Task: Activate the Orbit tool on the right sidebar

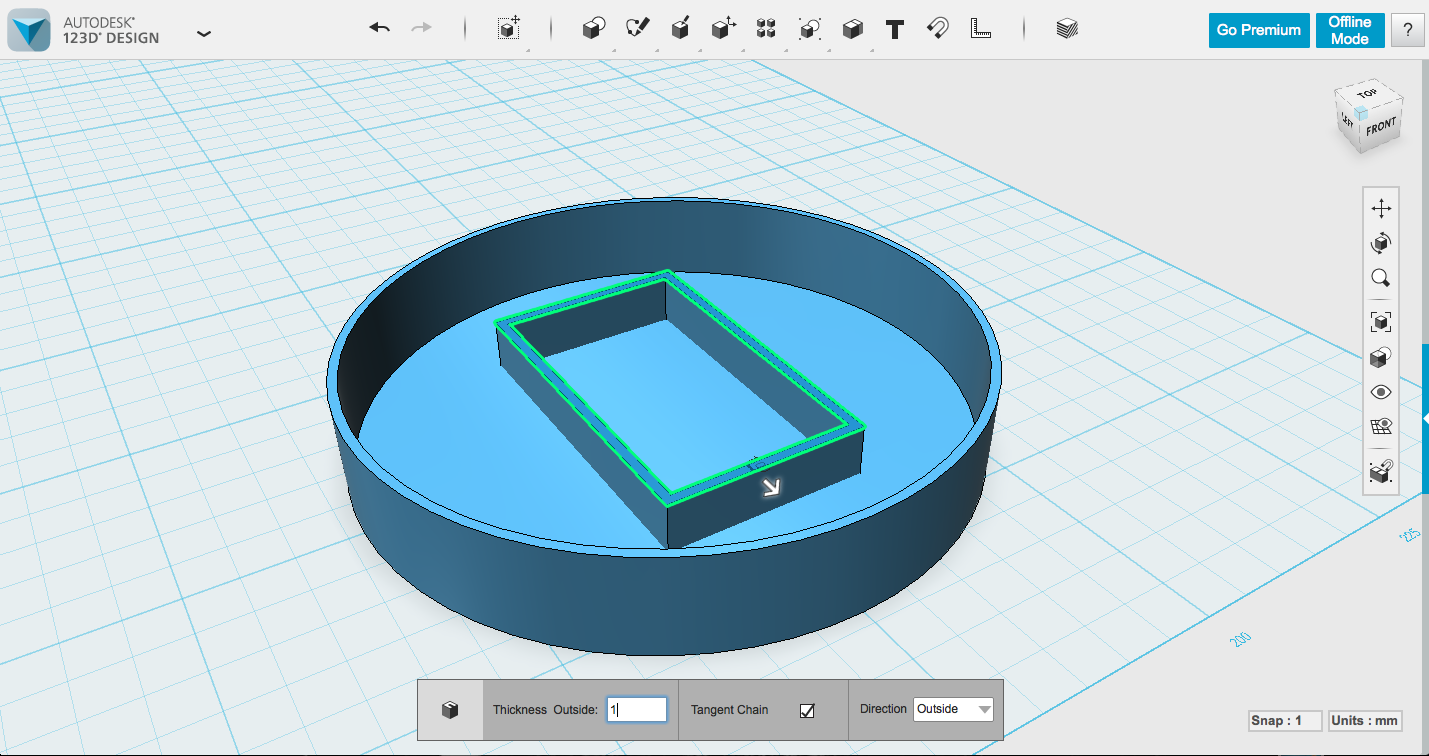Action: pos(1381,242)
